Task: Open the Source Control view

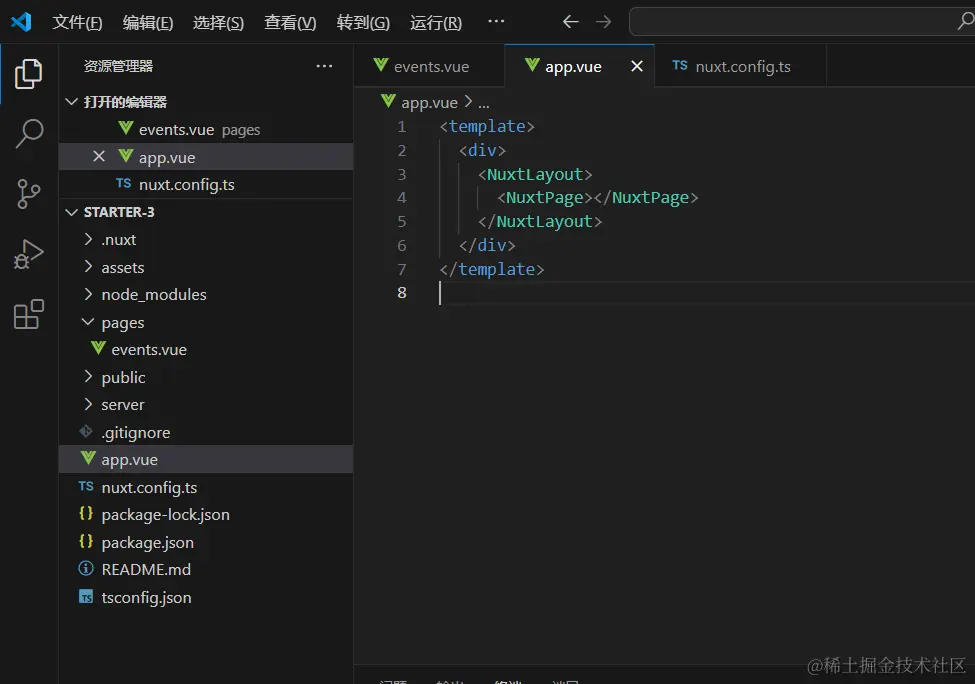Action: (x=29, y=194)
